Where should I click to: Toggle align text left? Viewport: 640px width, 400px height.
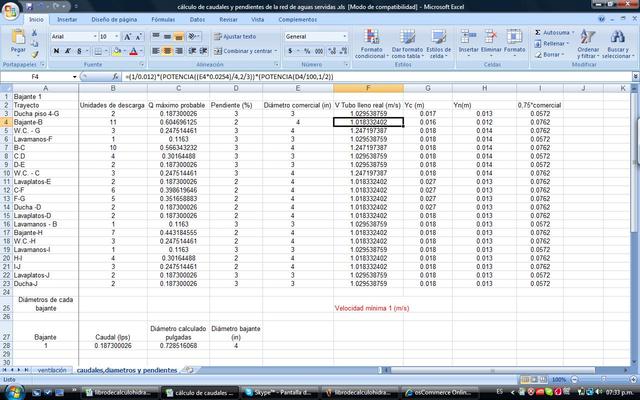click(x=156, y=51)
